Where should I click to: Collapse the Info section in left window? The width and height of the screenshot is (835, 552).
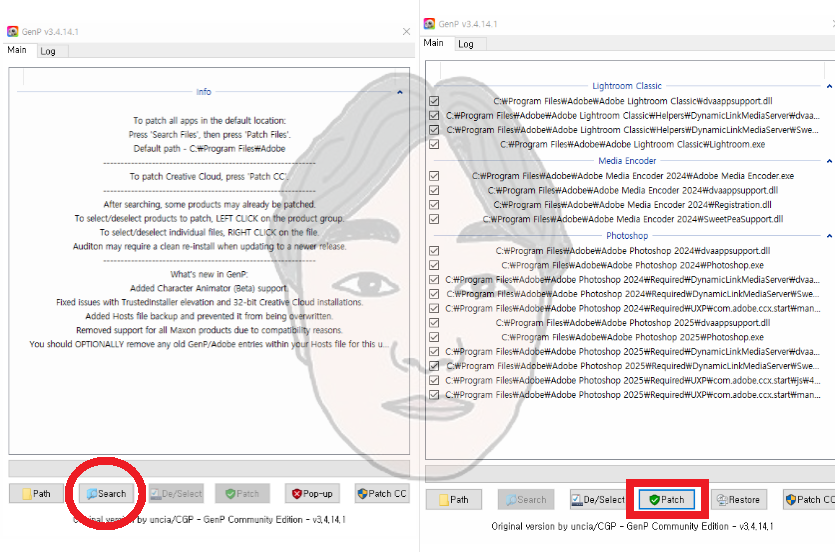[400, 92]
